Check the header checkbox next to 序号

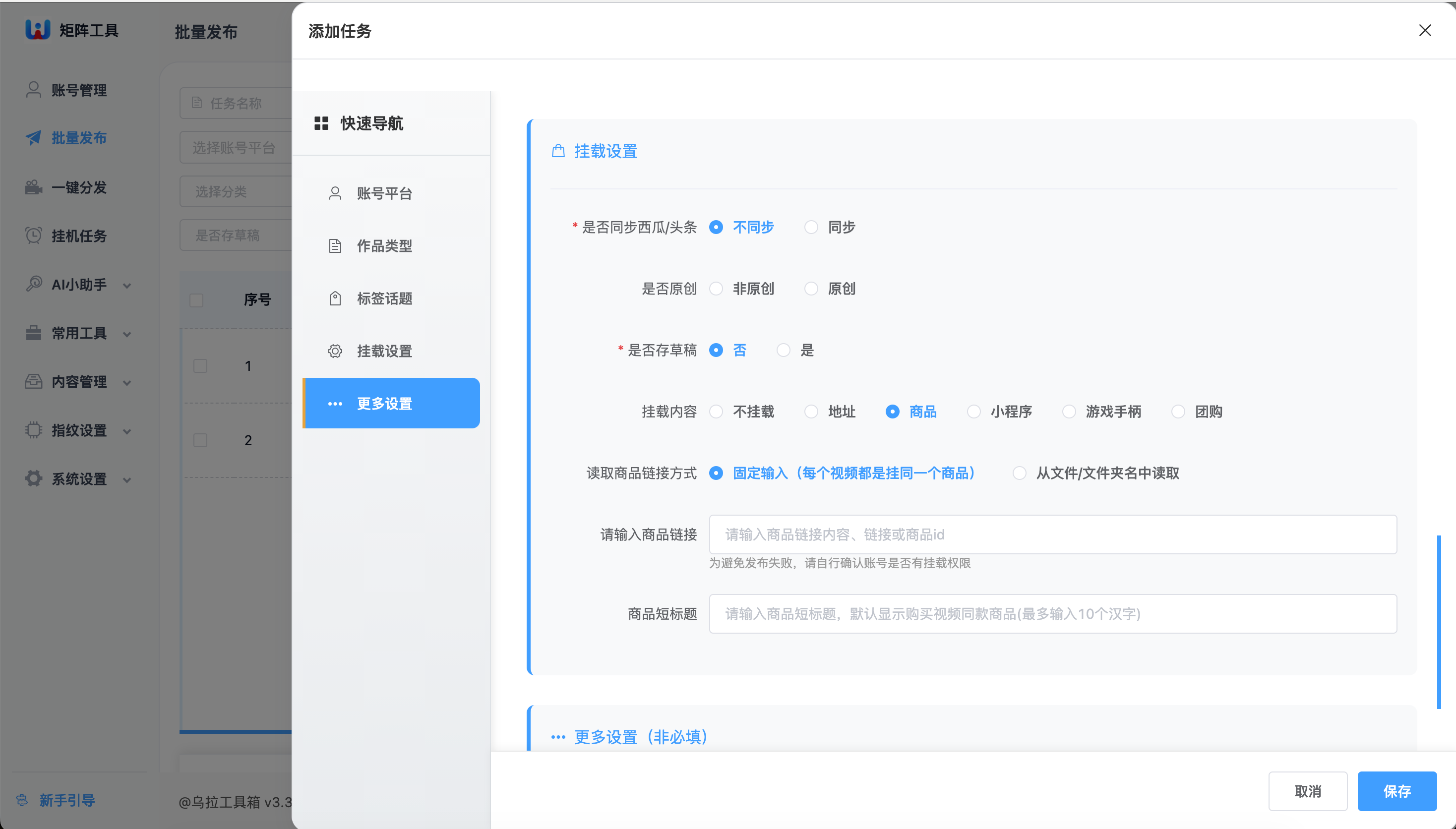(x=196, y=300)
